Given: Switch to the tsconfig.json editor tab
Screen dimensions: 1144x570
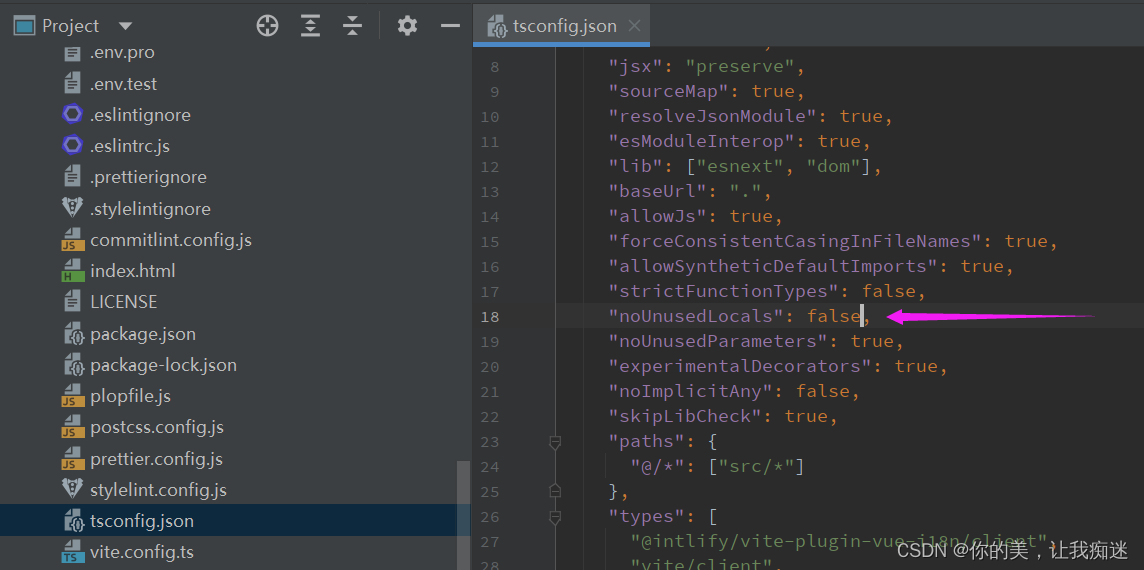Looking at the screenshot, I should pyautogui.click(x=564, y=26).
